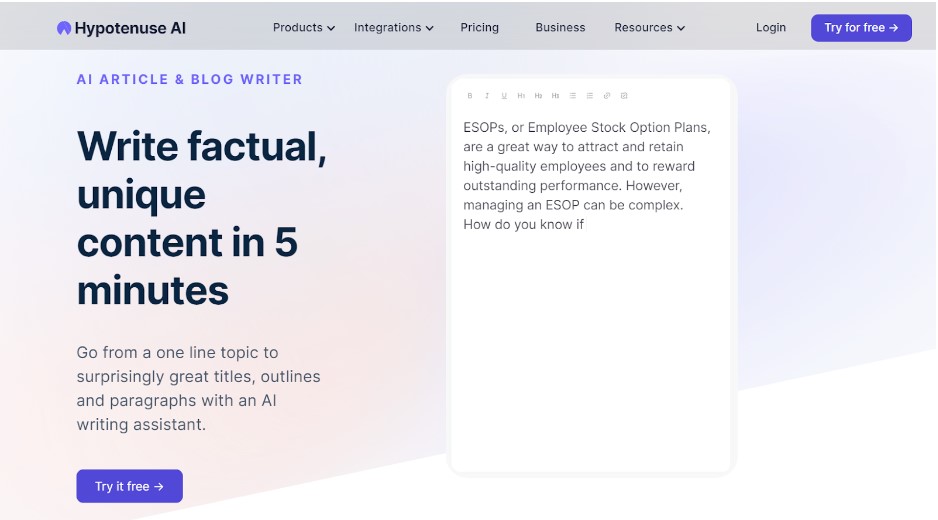Apply underline formatting in the editor
Viewport: 938px width, 520px height.
[504, 96]
